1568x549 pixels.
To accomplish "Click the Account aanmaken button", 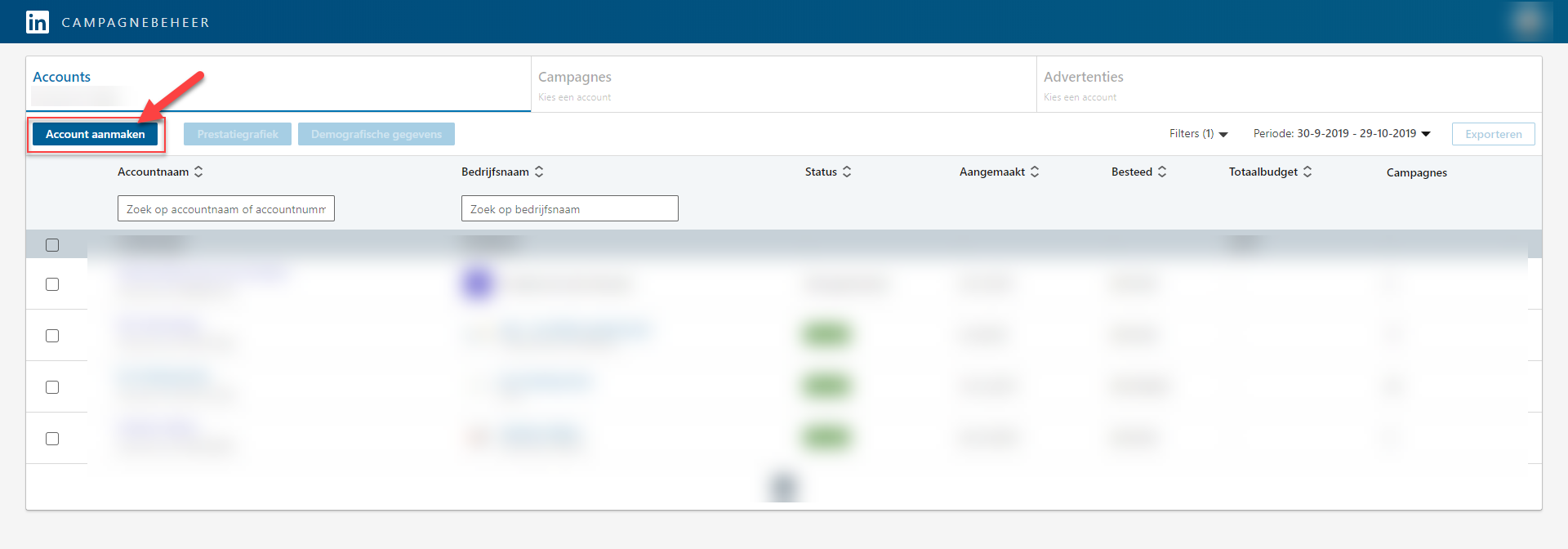I will pyautogui.click(x=96, y=134).
